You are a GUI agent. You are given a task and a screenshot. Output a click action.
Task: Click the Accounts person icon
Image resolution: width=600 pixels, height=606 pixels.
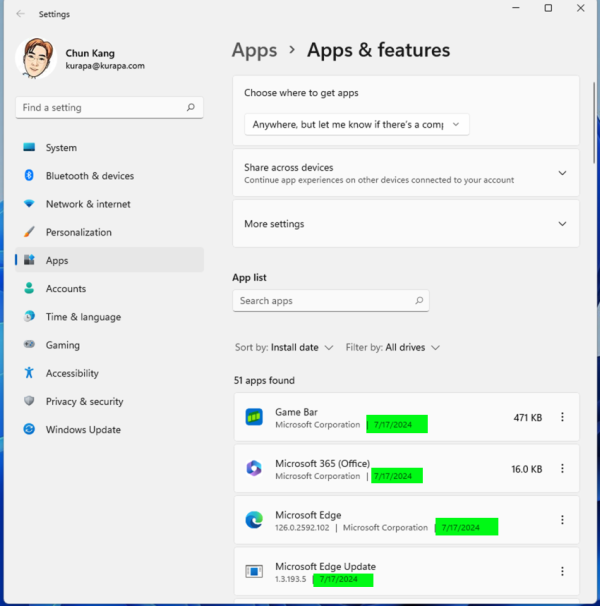click(29, 288)
